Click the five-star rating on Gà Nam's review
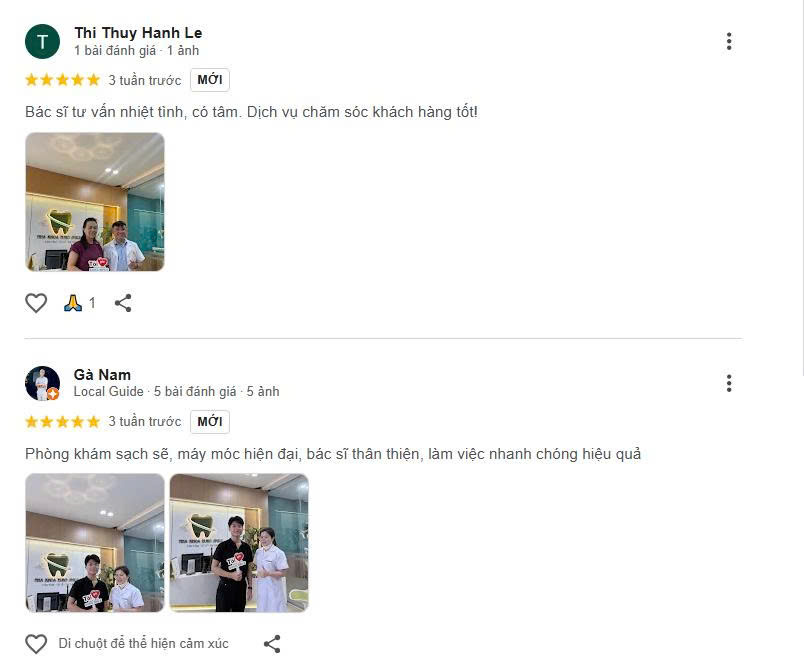Image resolution: width=804 pixels, height=672 pixels. click(x=63, y=421)
